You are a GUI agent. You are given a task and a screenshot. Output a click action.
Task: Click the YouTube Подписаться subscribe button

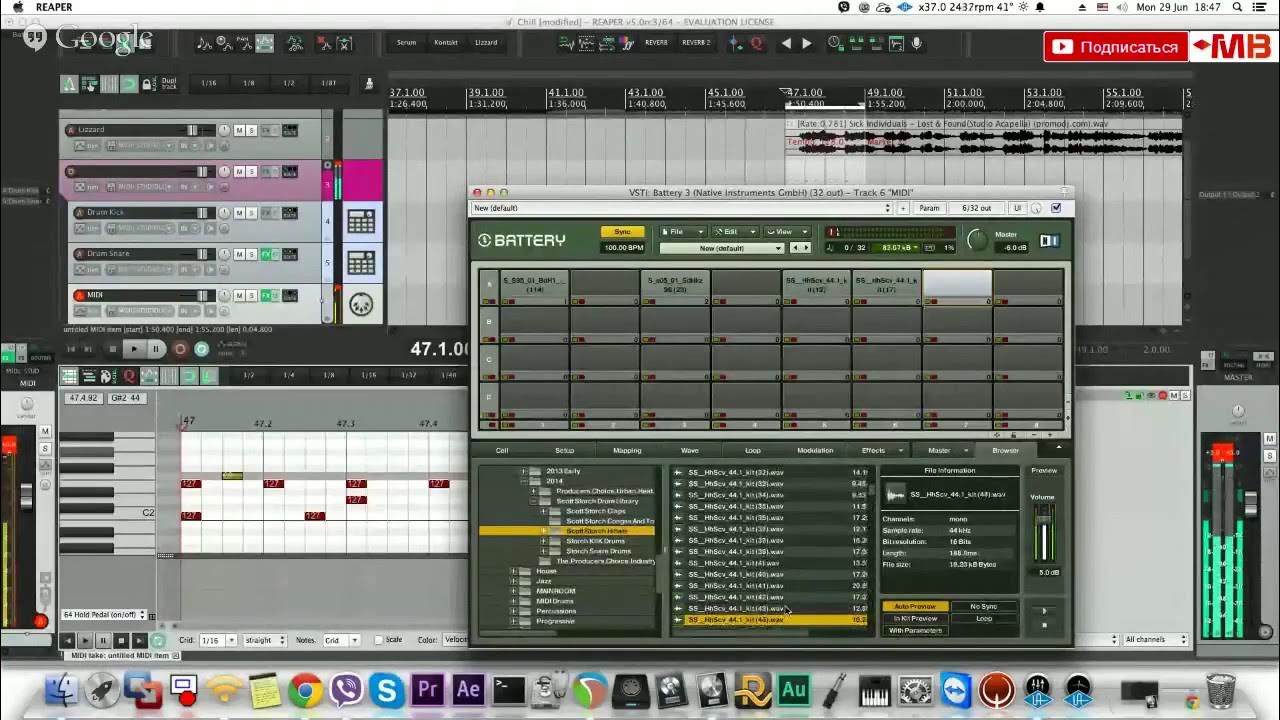(x=1115, y=47)
